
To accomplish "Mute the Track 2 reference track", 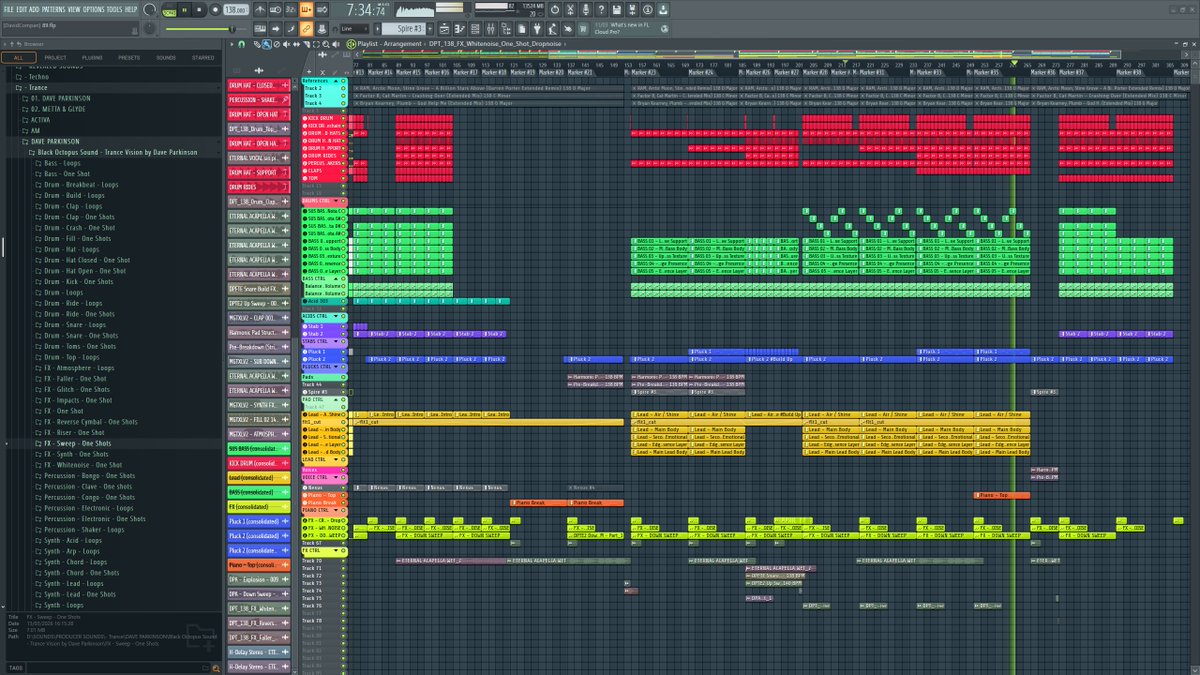I will [x=343, y=88].
